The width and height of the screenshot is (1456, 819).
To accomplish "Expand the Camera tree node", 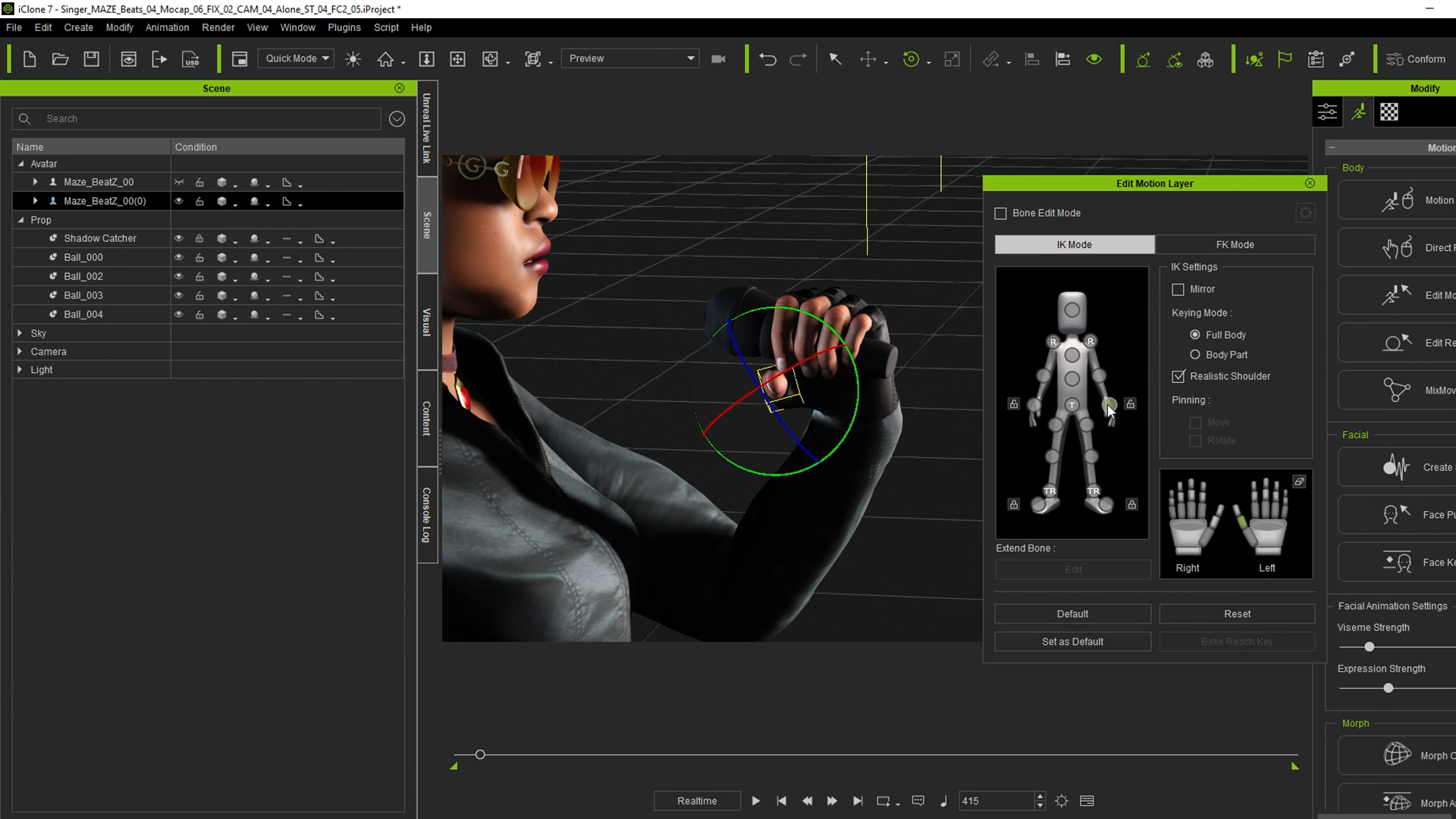I will [20, 352].
